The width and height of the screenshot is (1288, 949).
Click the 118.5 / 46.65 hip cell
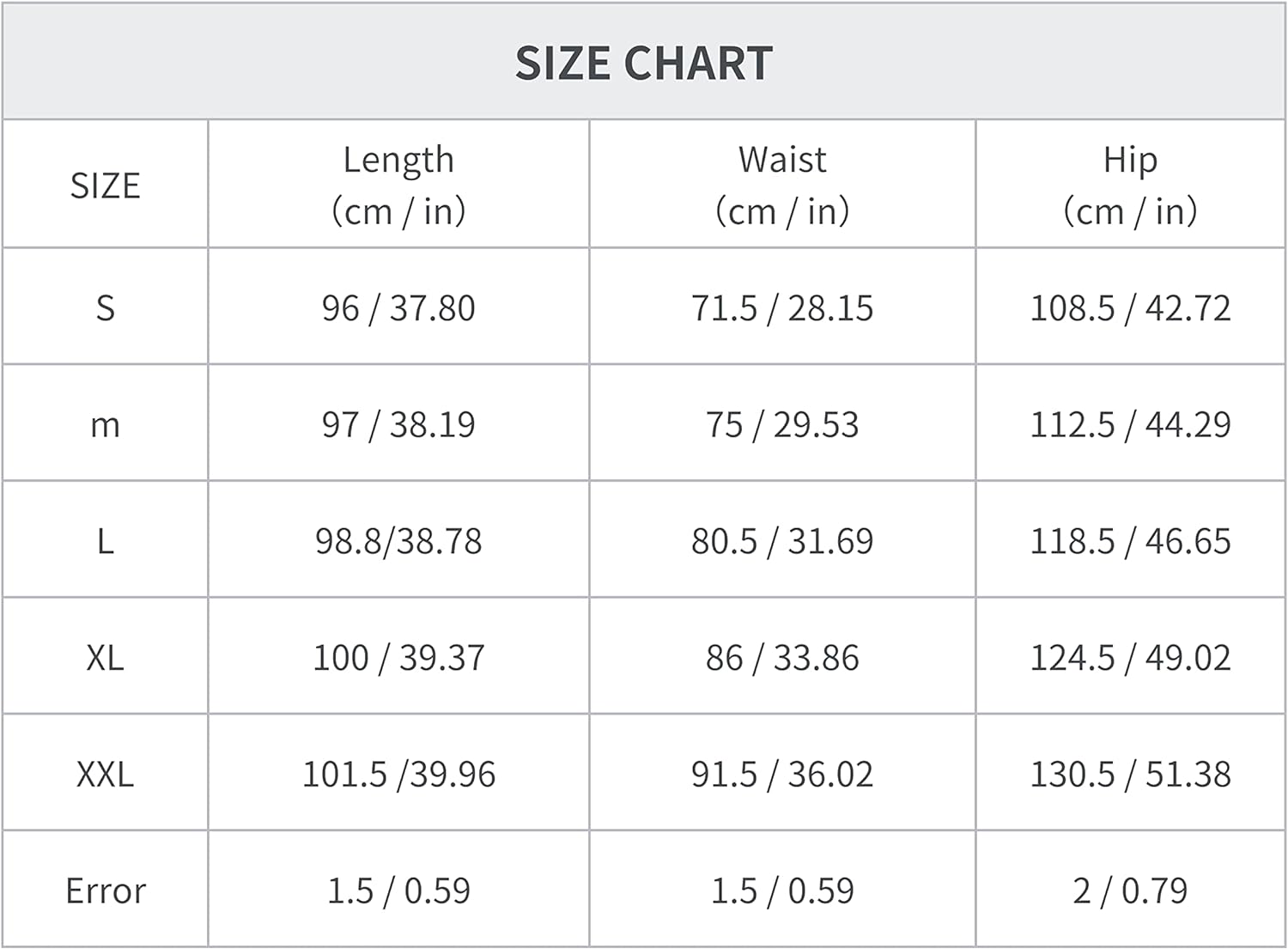click(1130, 541)
